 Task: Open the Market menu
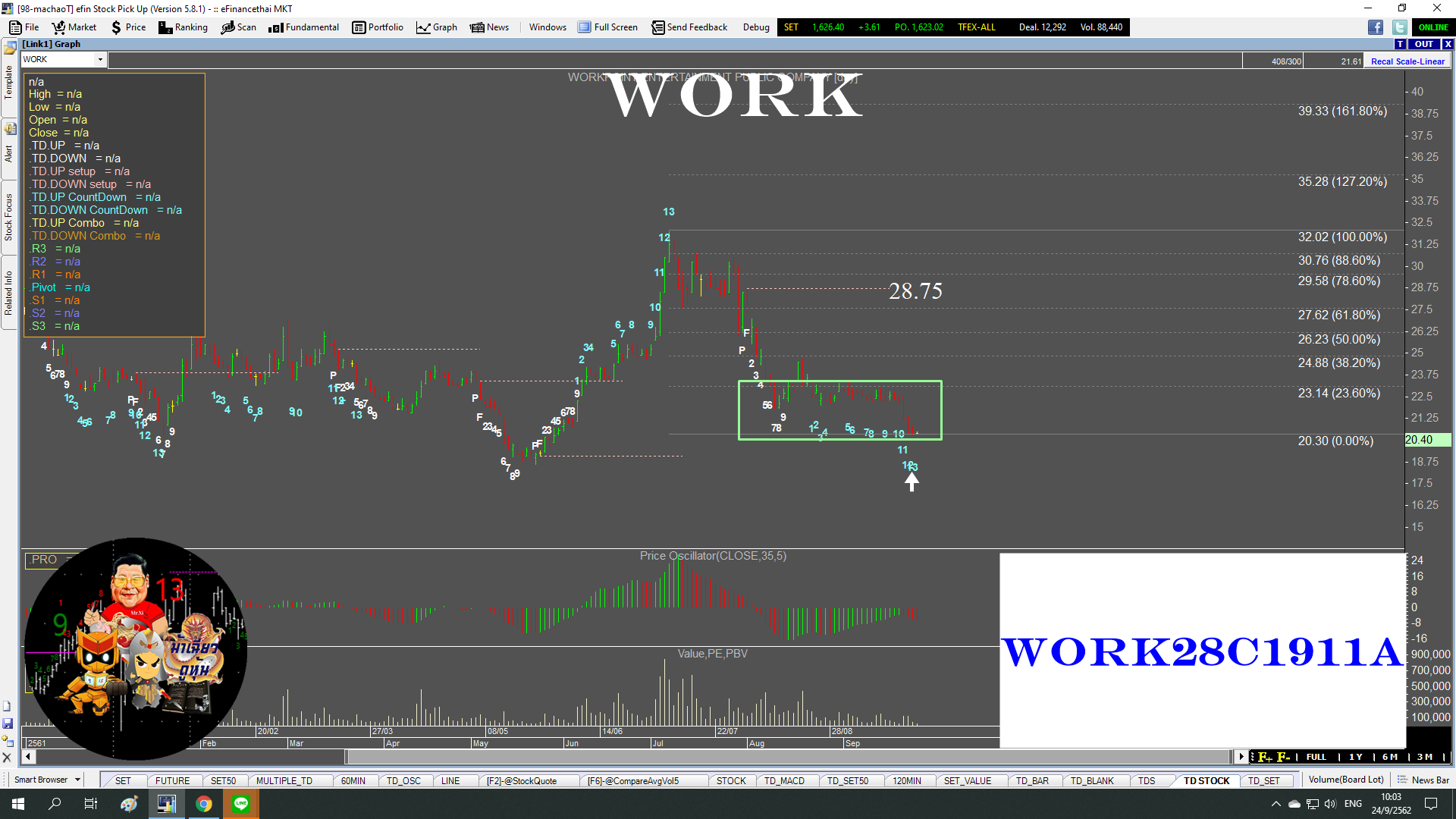74,27
